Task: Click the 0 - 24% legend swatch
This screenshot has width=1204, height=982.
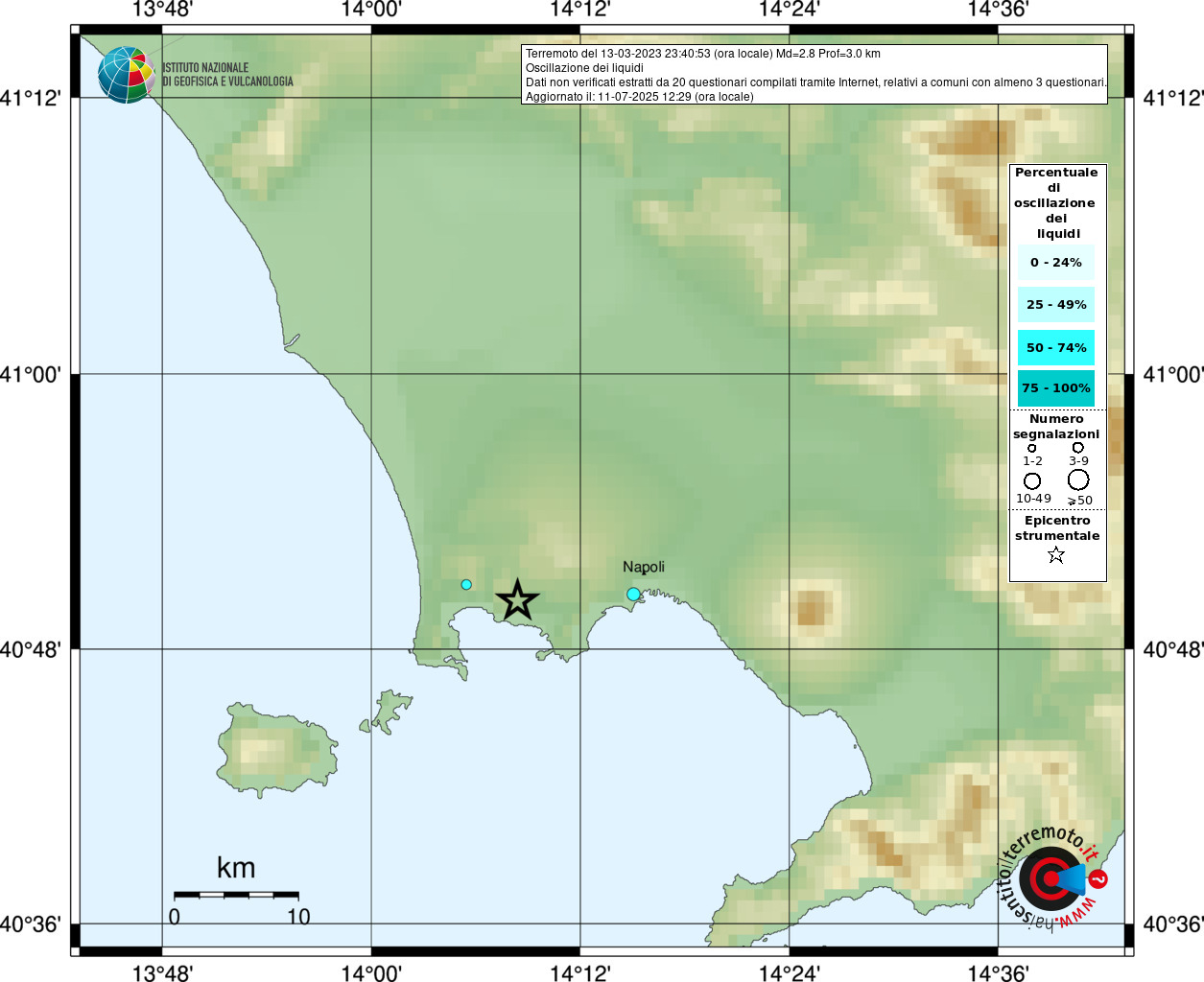Action: click(x=1056, y=263)
